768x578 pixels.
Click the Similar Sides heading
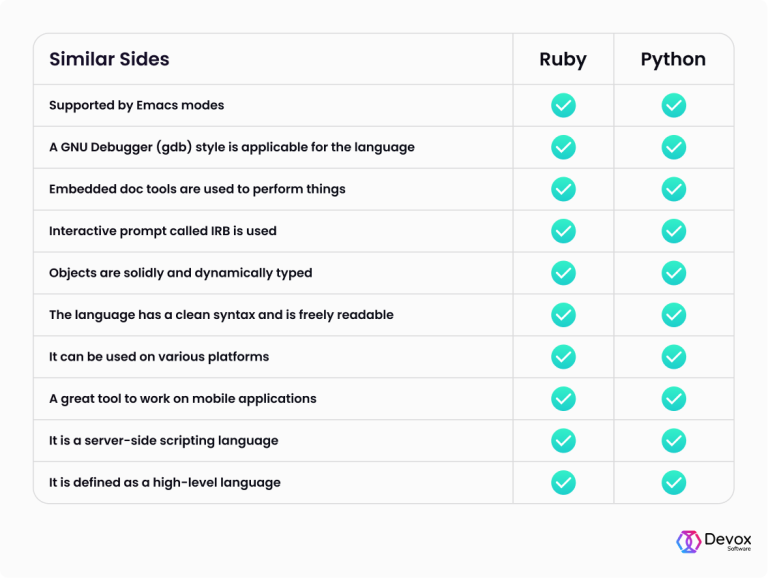[109, 59]
